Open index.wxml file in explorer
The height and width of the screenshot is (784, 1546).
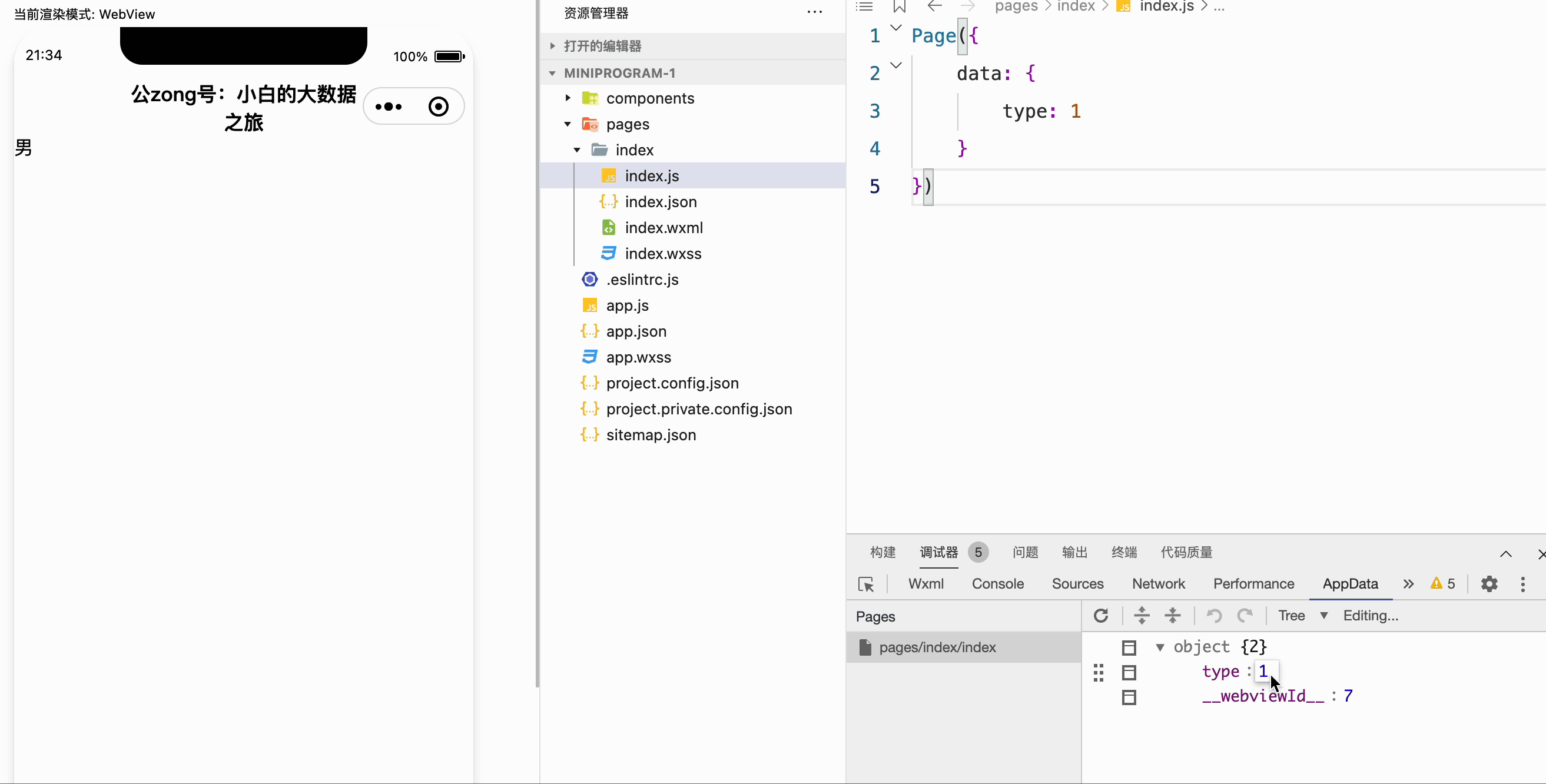tap(663, 228)
